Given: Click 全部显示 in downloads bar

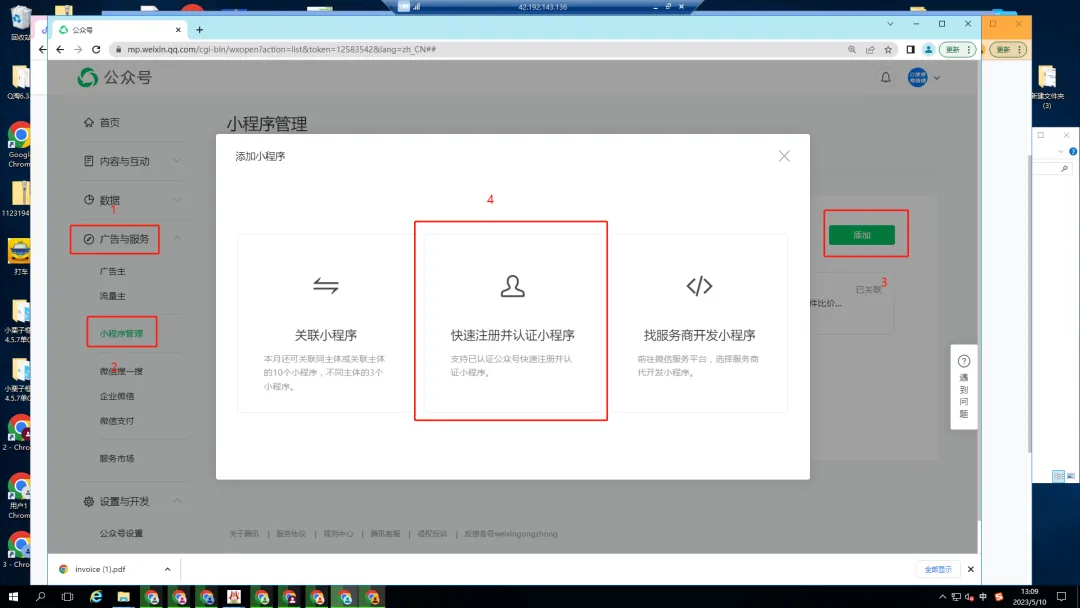Looking at the screenshot, I should tap(937, 569).
